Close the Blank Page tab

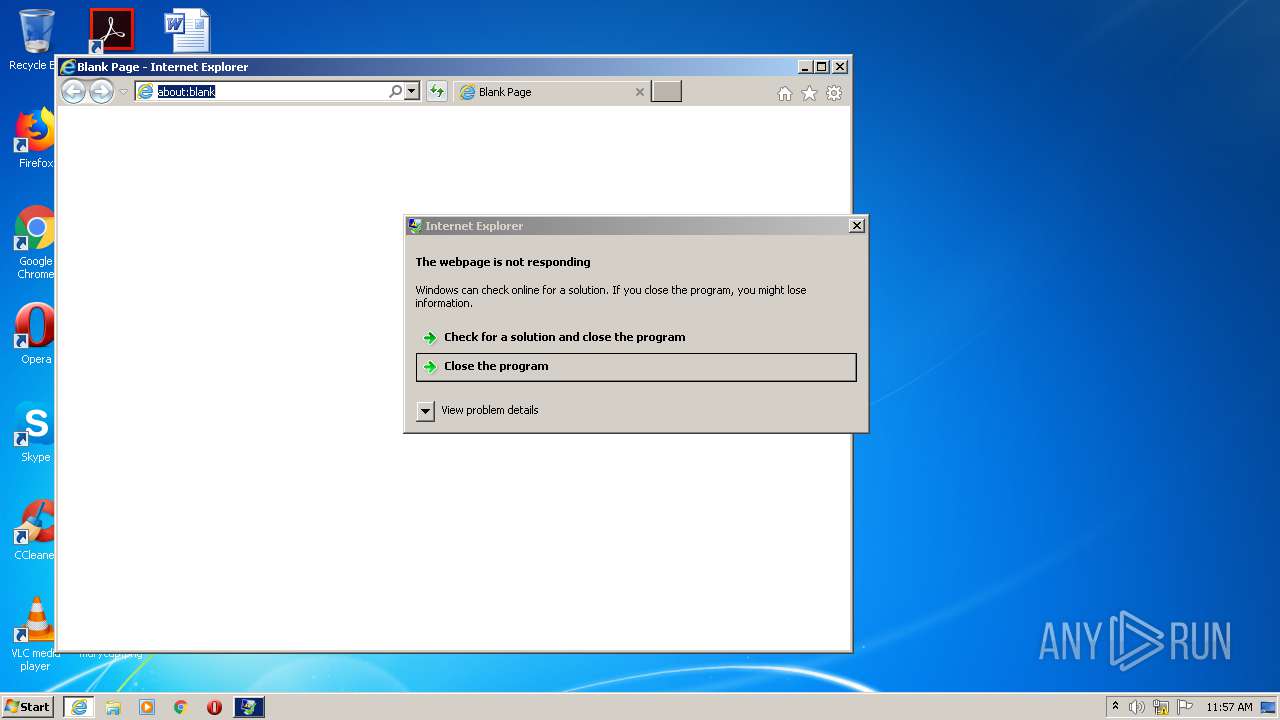coord(640,92)
